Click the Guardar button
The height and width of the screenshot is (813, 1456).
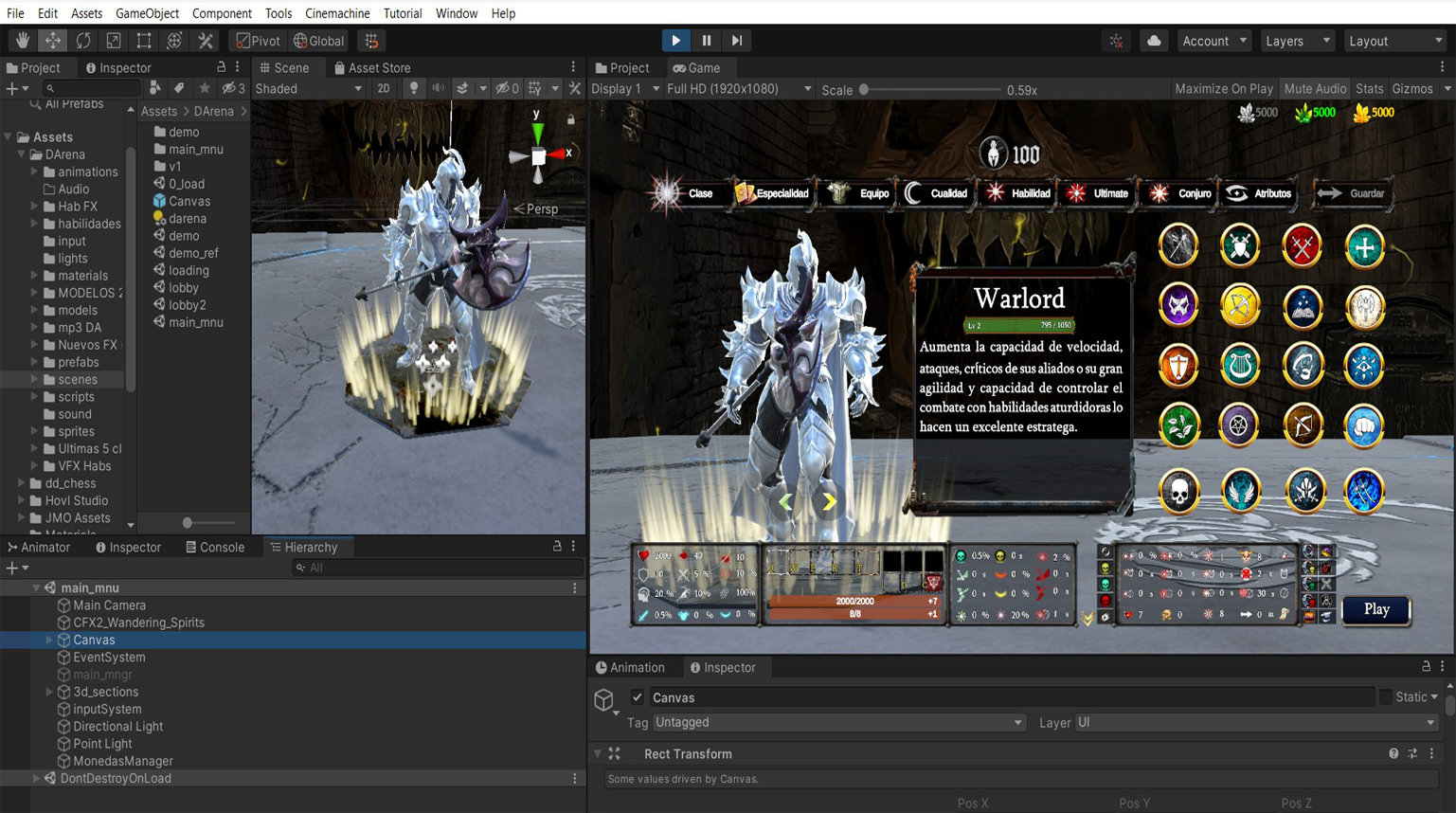tap(1355, 193)
